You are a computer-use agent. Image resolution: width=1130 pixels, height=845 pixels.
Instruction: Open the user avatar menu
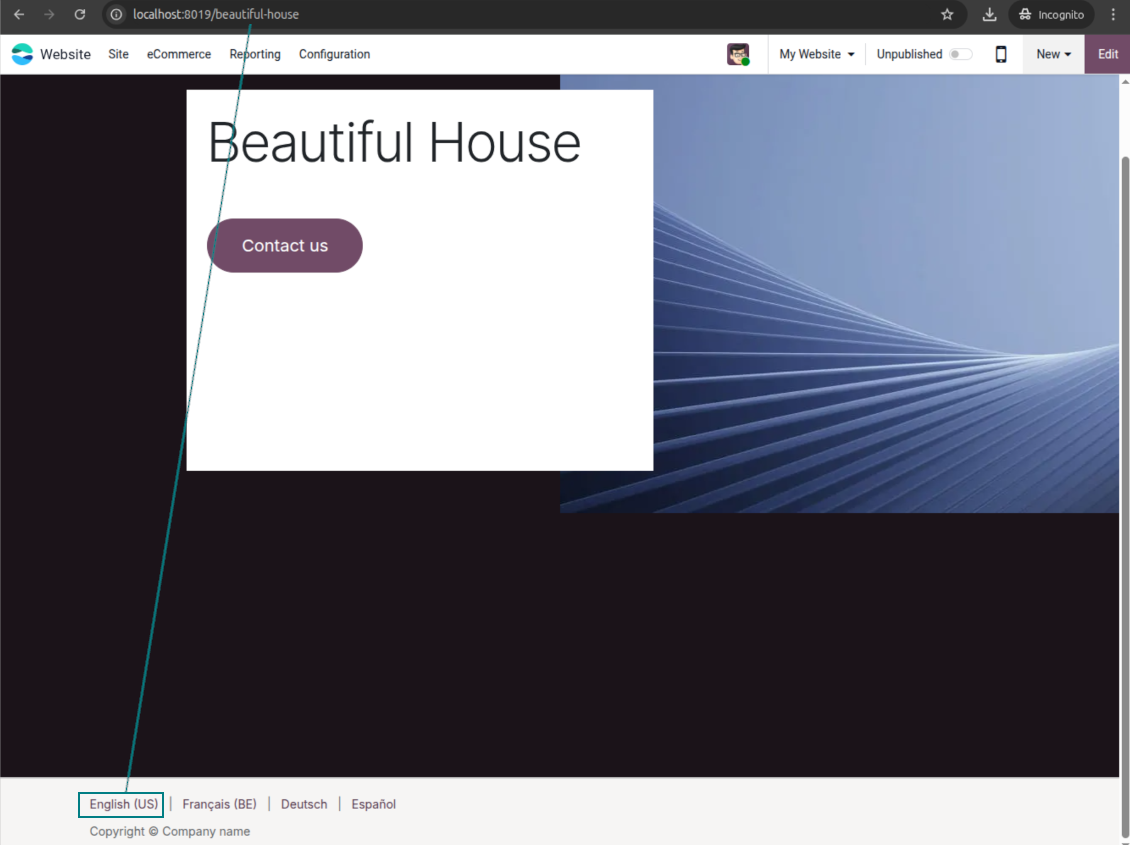[x=738, y=55]
